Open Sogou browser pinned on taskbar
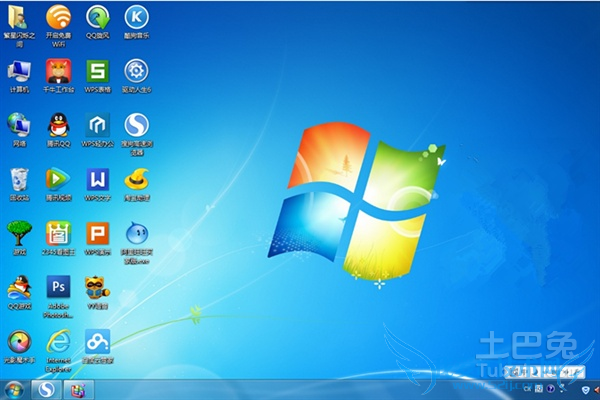The height and width of the screenshot is (400, 600). [44, 388]
